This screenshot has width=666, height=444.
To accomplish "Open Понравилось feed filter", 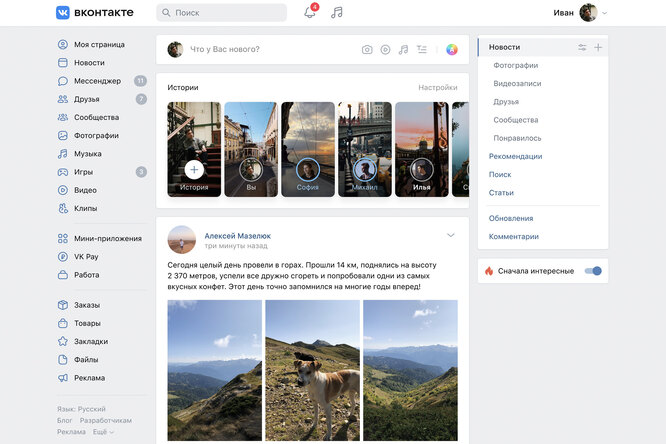I will (x=517, y=139).
